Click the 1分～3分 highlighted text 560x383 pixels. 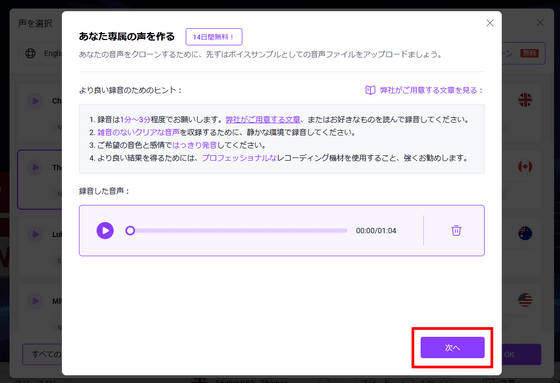pos(135,119)
